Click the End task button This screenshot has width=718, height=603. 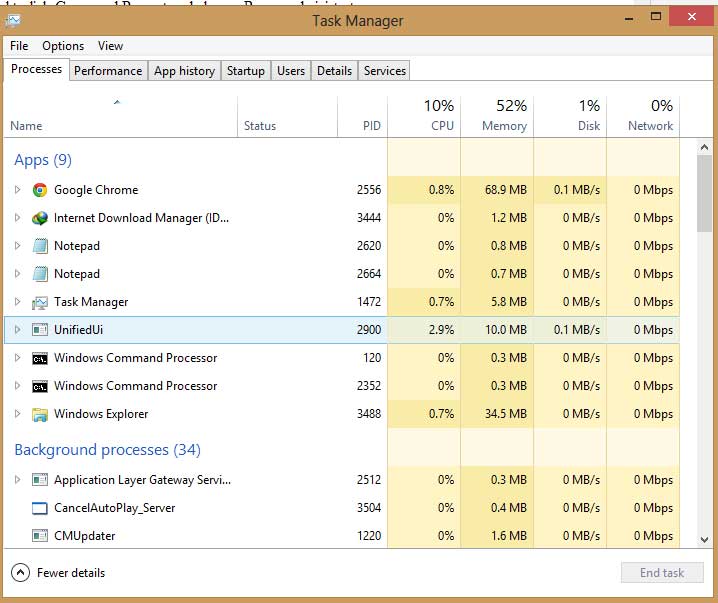[662, 573]
